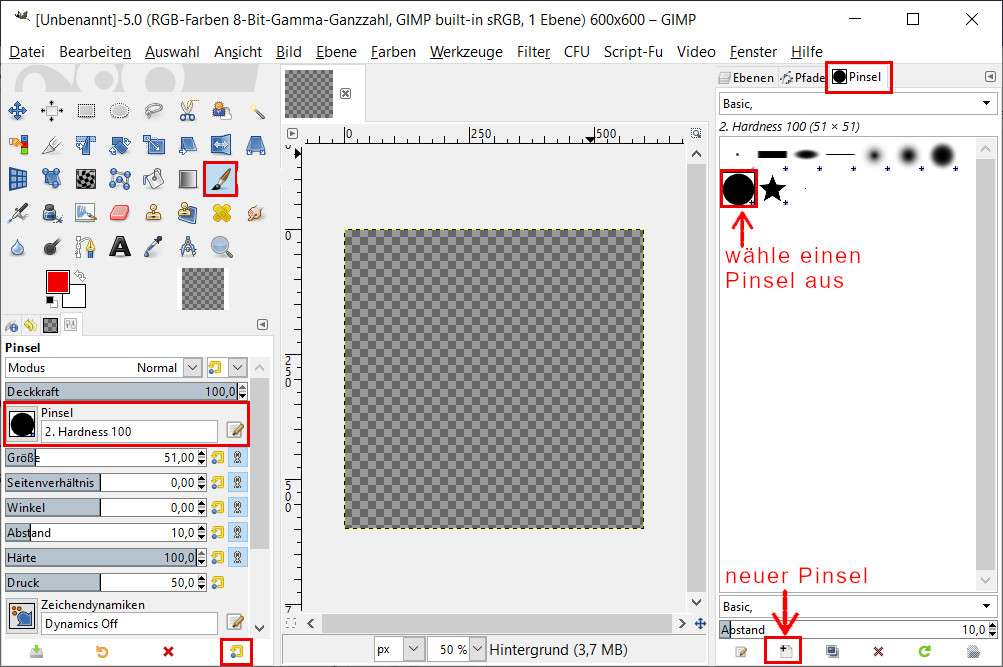Toggle the Härte link to brush default
Image resolution: width=1003 pixels, height=667 pixels.
click(237, 557)
